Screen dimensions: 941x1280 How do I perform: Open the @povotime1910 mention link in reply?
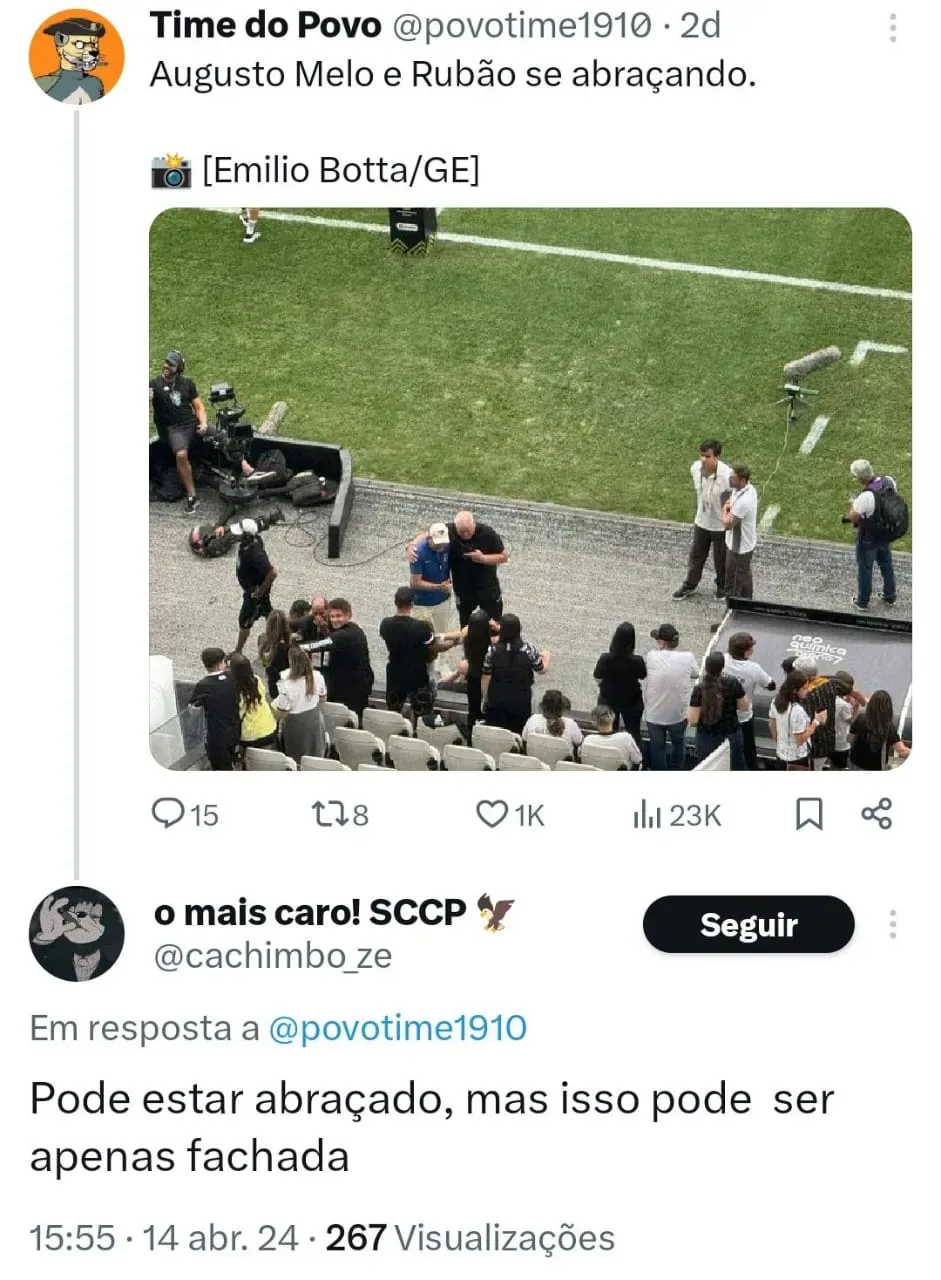coord(397,1028)
